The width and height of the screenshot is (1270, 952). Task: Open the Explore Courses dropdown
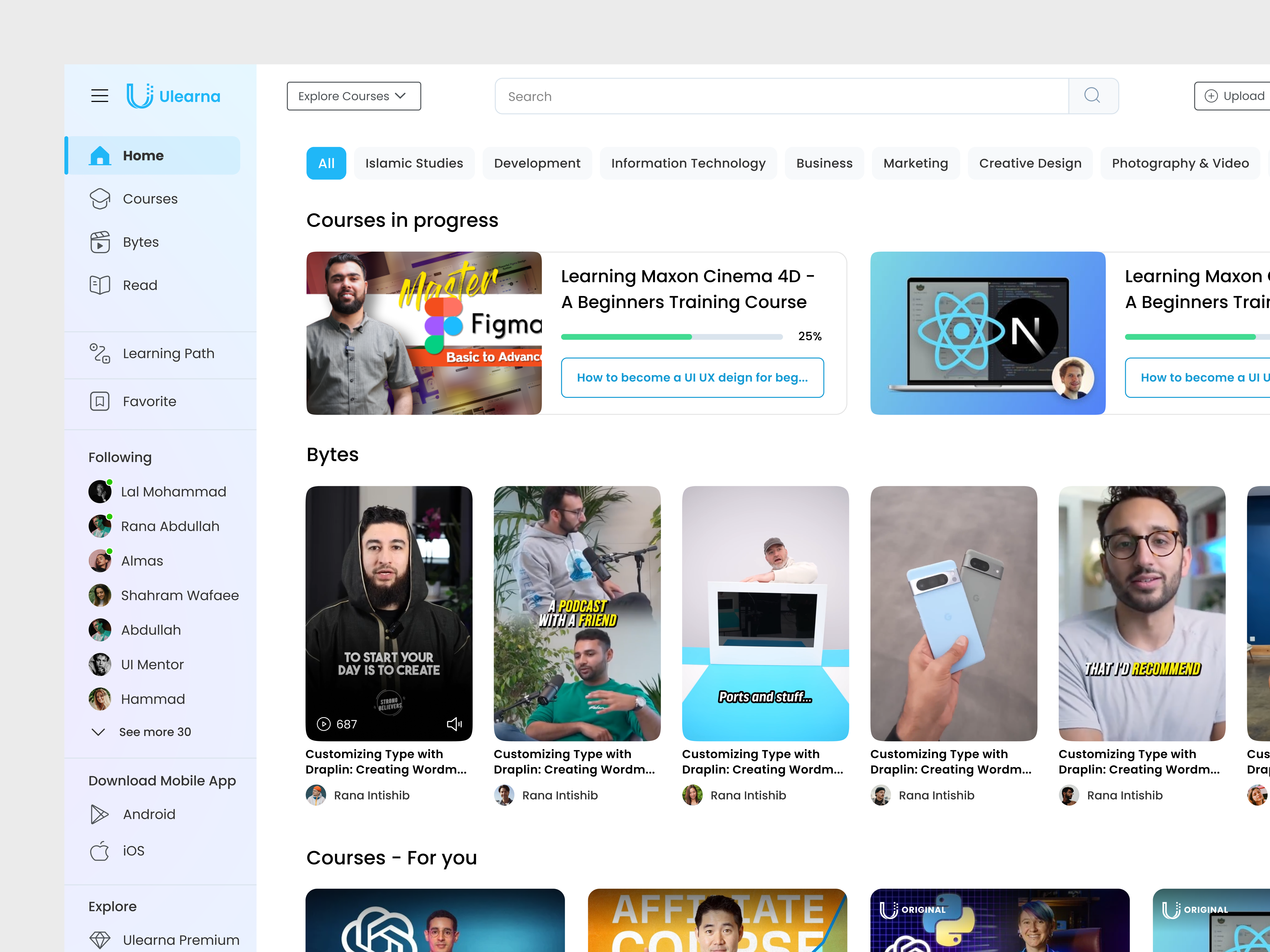tap(354, 96)
